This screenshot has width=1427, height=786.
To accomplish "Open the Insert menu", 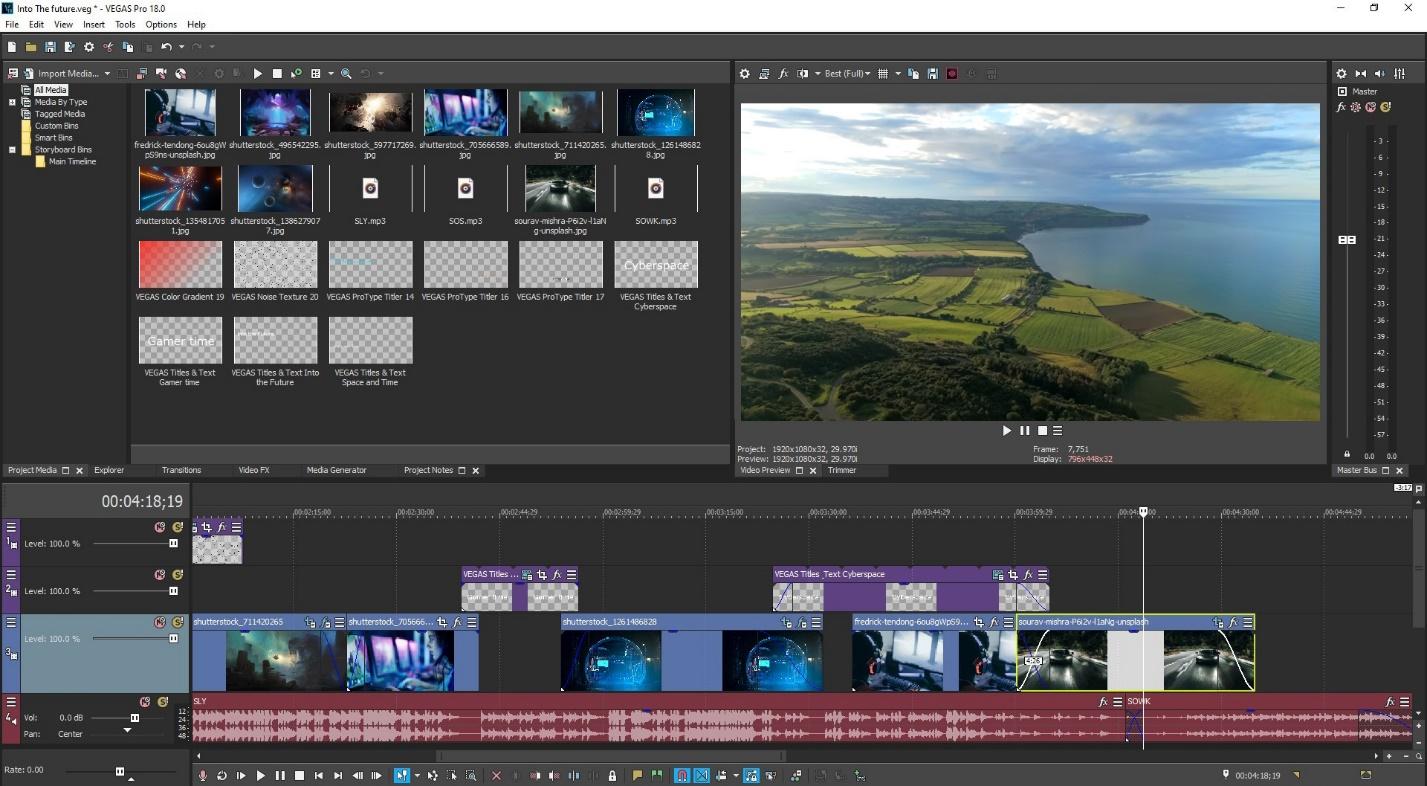I will pos(94,24).
